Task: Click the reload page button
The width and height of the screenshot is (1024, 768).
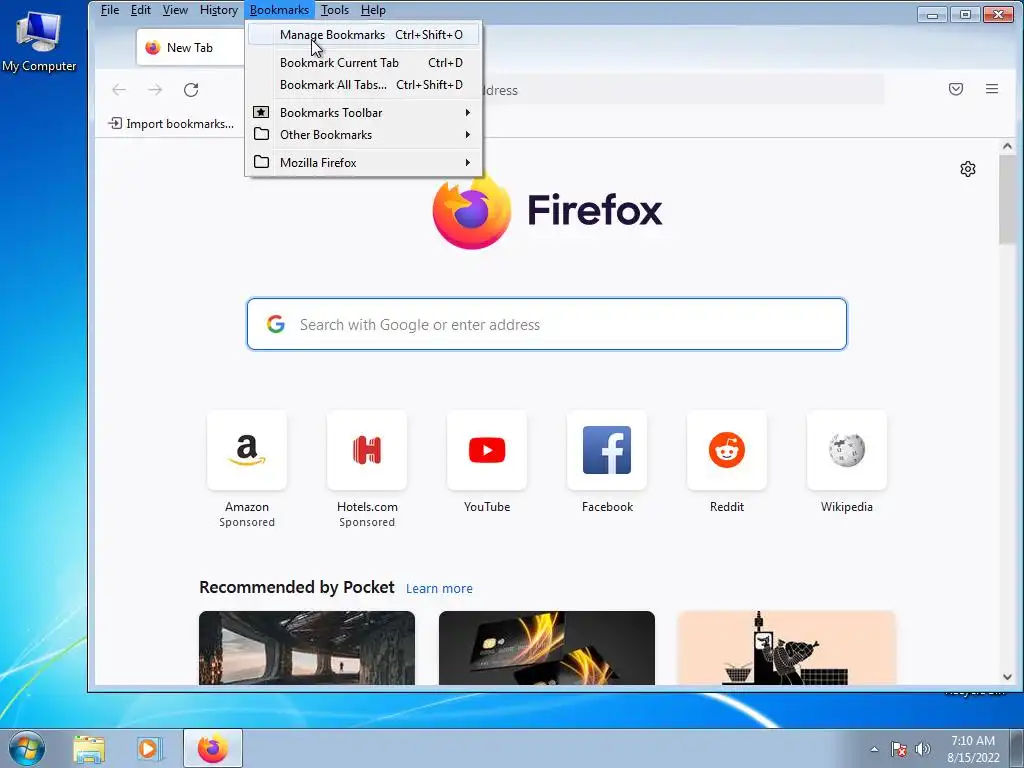Action: click(x=191, y=89)
